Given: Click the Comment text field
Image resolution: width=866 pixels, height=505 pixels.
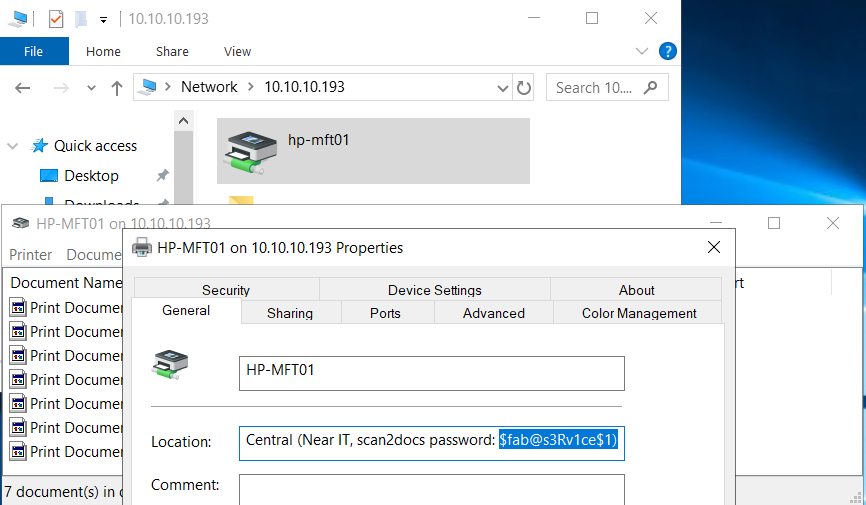Looking at the screenshot, I should (x=432, y=490).
